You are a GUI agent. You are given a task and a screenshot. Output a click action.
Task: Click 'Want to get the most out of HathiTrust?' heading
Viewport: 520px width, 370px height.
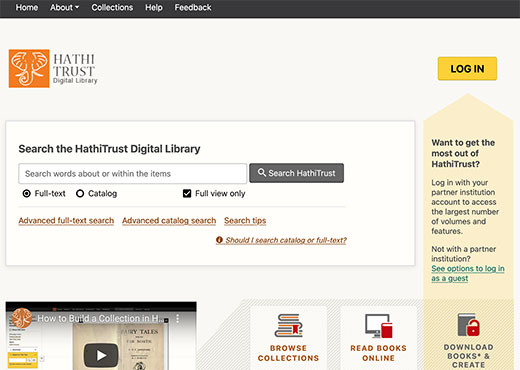pos(463,153)
